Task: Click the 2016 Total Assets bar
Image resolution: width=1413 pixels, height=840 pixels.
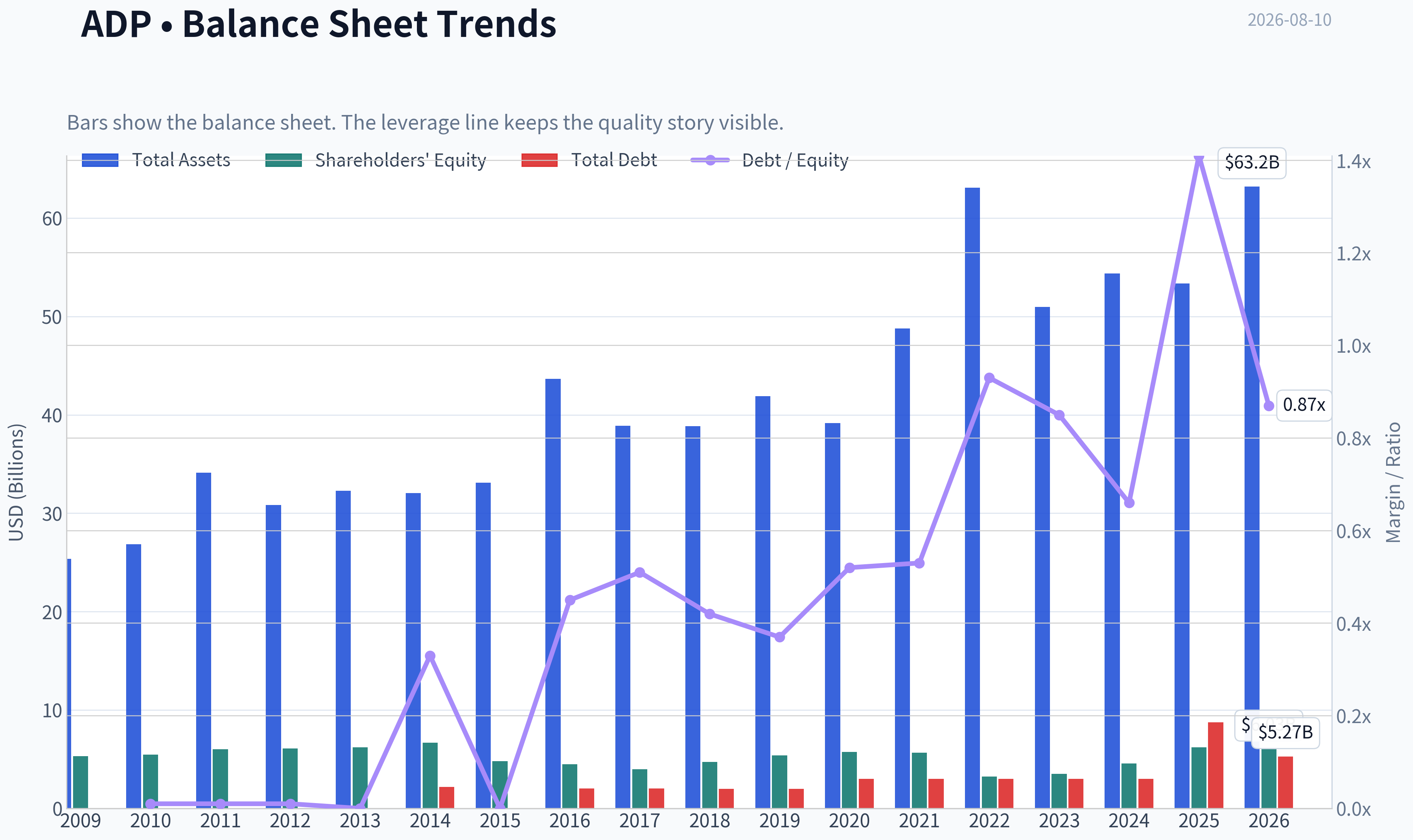Action: pyautogui.click(x=553, y=593)
